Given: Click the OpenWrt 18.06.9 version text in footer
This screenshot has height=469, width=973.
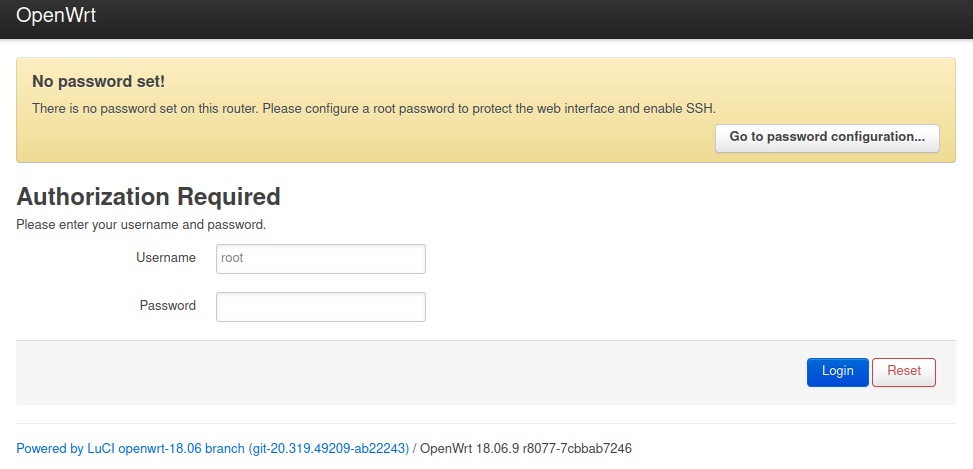Looking at the screenshot, I should pos(525,449).
